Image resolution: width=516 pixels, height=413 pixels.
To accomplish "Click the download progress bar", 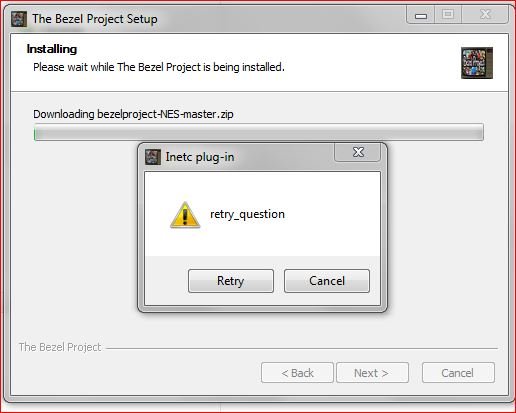I will (259, 132).
